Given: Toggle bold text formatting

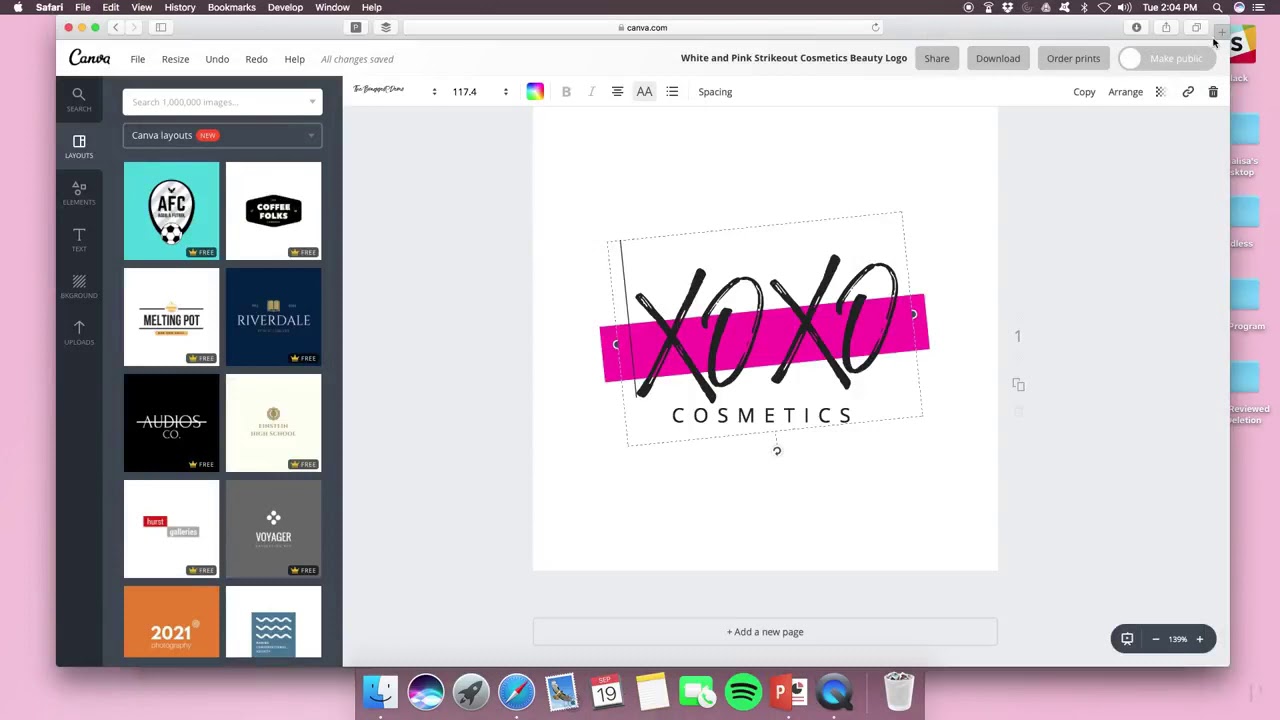Looking at the screenshot, I should (x=566, y=92).
